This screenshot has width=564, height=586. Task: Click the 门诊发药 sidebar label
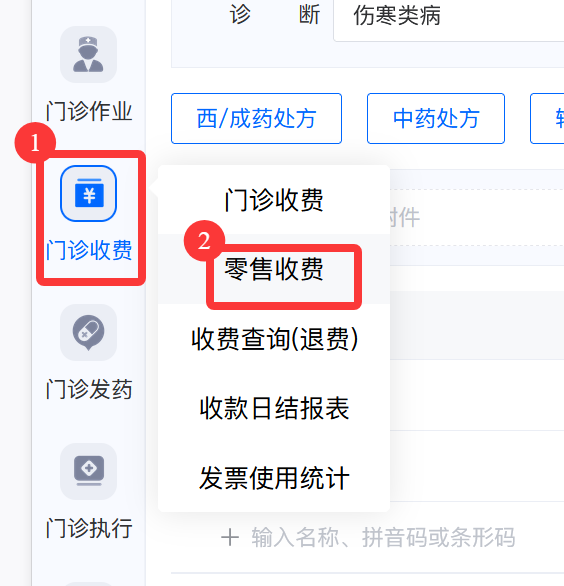click(89, 389)
